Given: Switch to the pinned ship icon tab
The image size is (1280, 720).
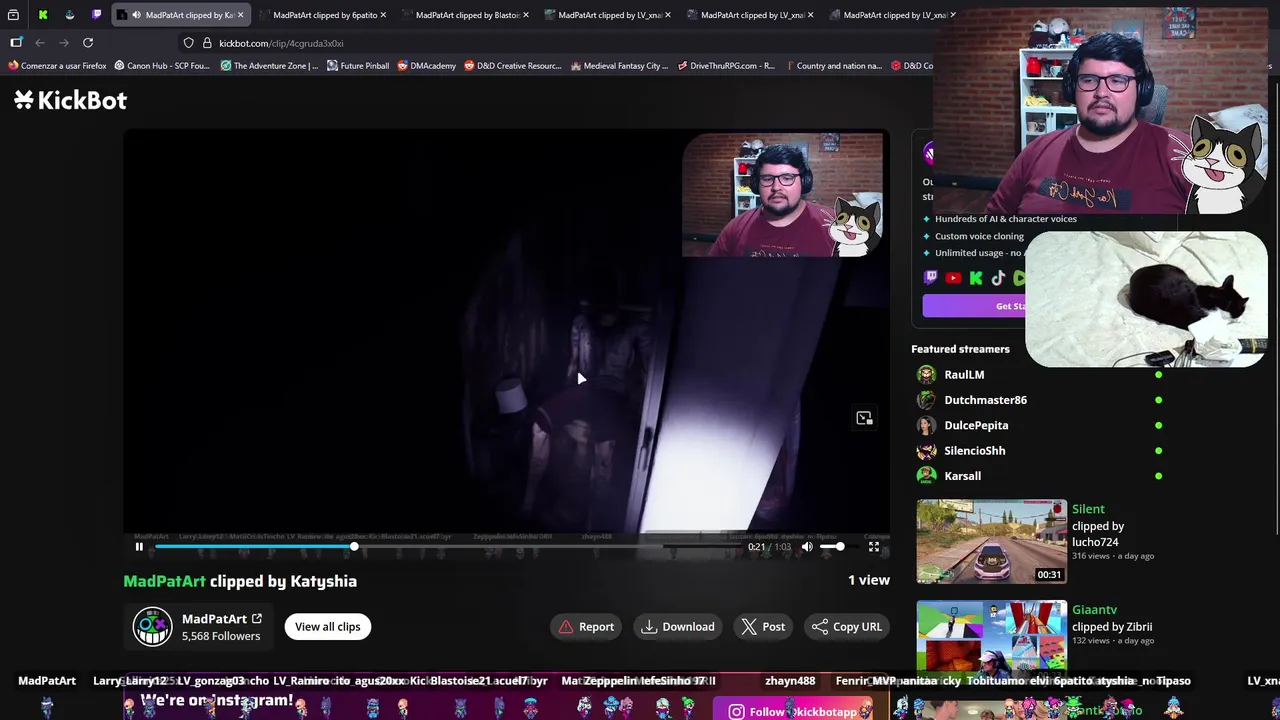Looking at the screenshot, I should 70,15.
